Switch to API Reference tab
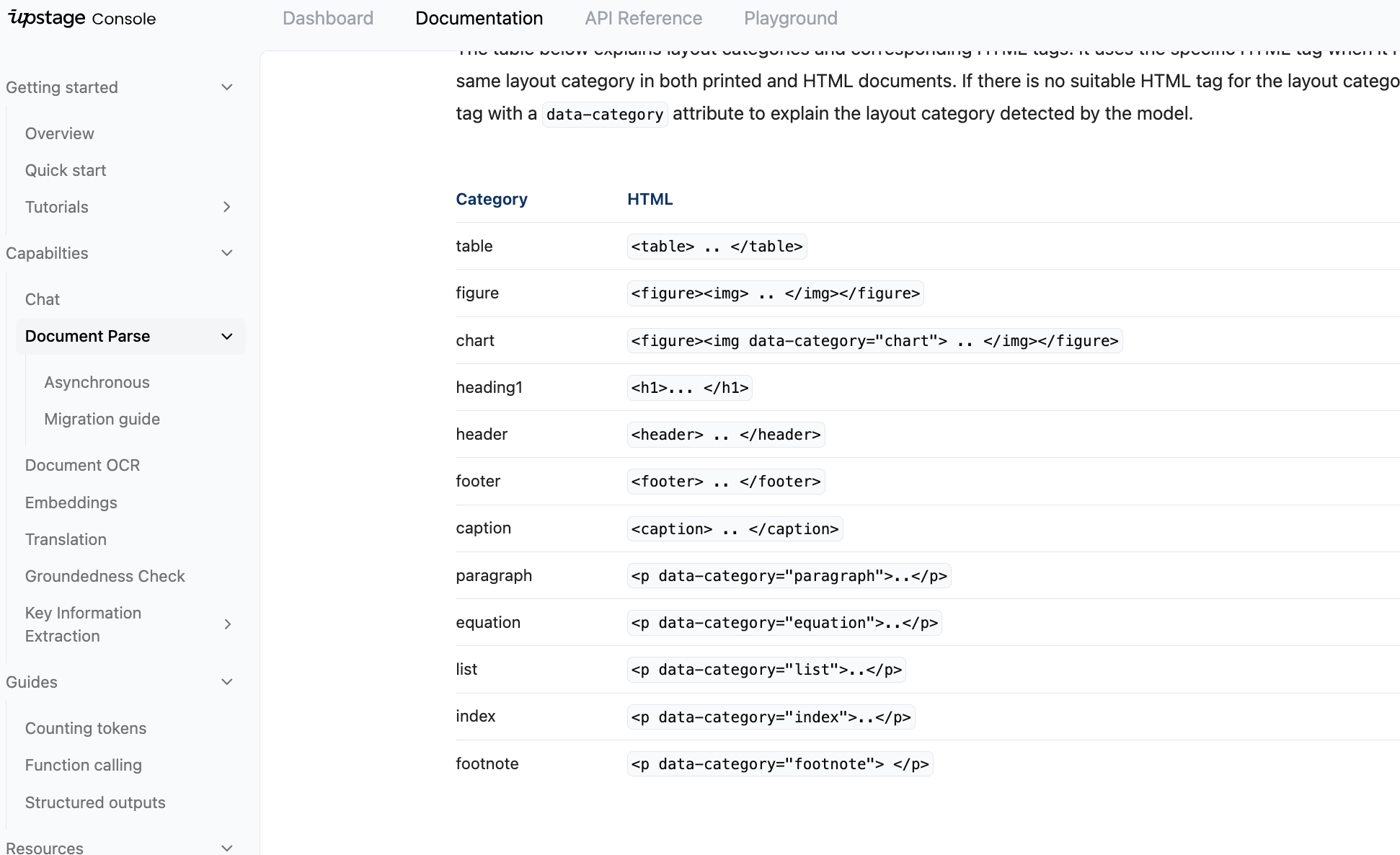1400x855 pixels. tap(643, 18)
